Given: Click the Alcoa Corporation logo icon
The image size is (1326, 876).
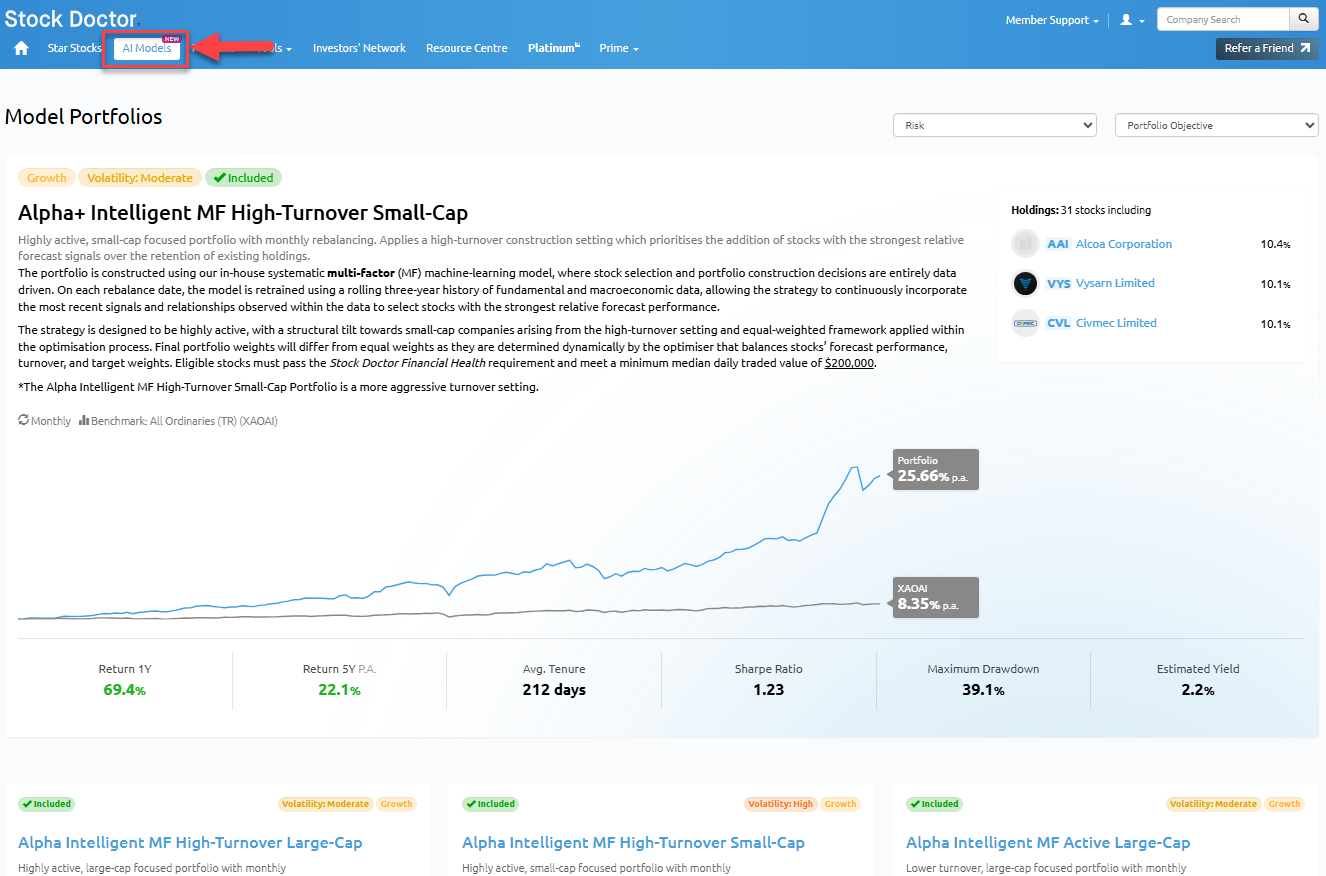Looking at the screenshot, I should (x=1025, y=244).
